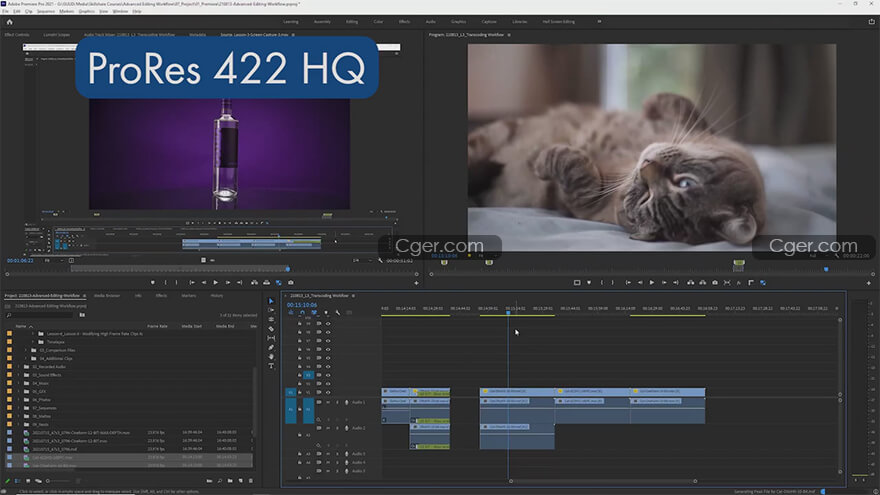Mute the Audio 1 track

pos(328,402)
